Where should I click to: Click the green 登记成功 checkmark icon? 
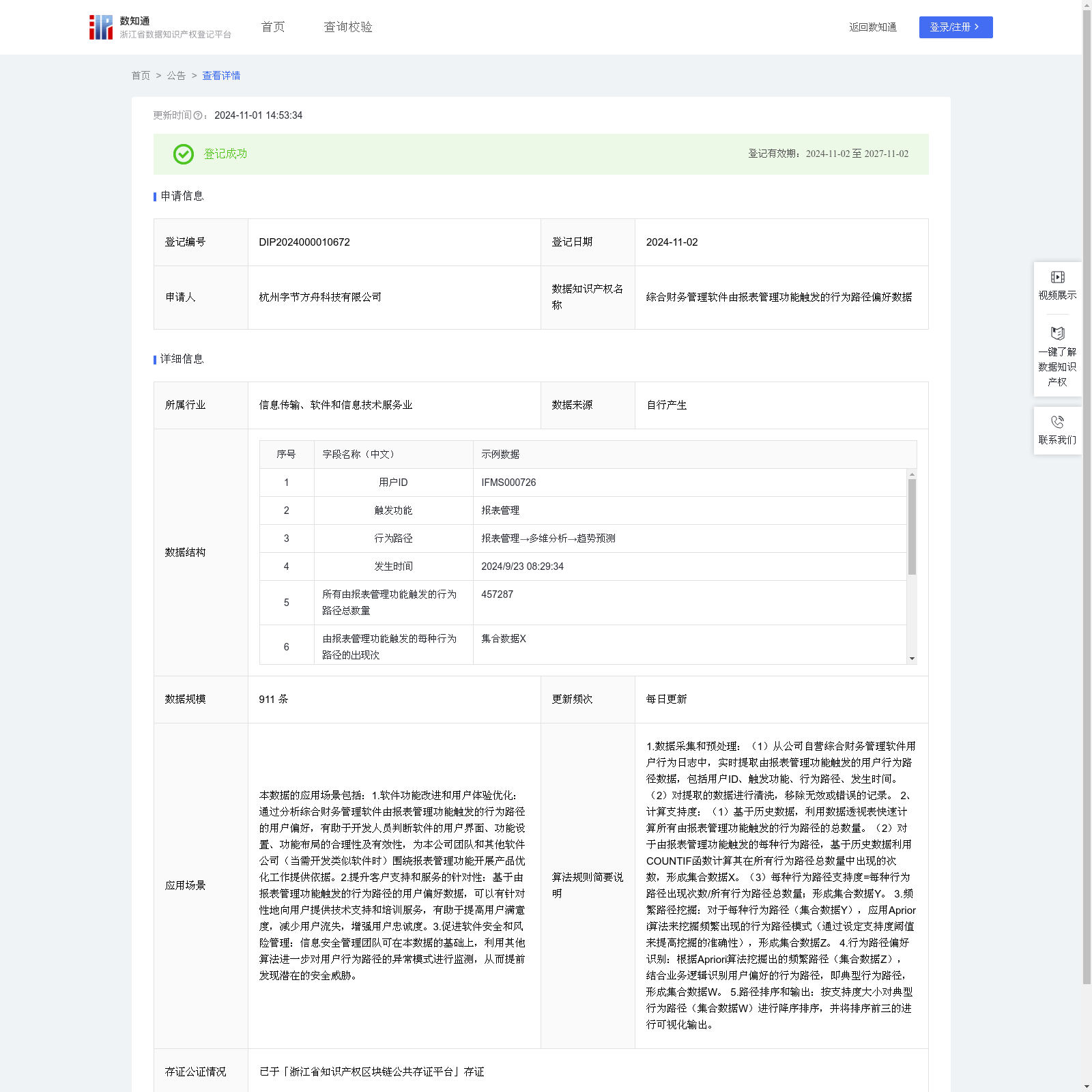coord(183,154)
